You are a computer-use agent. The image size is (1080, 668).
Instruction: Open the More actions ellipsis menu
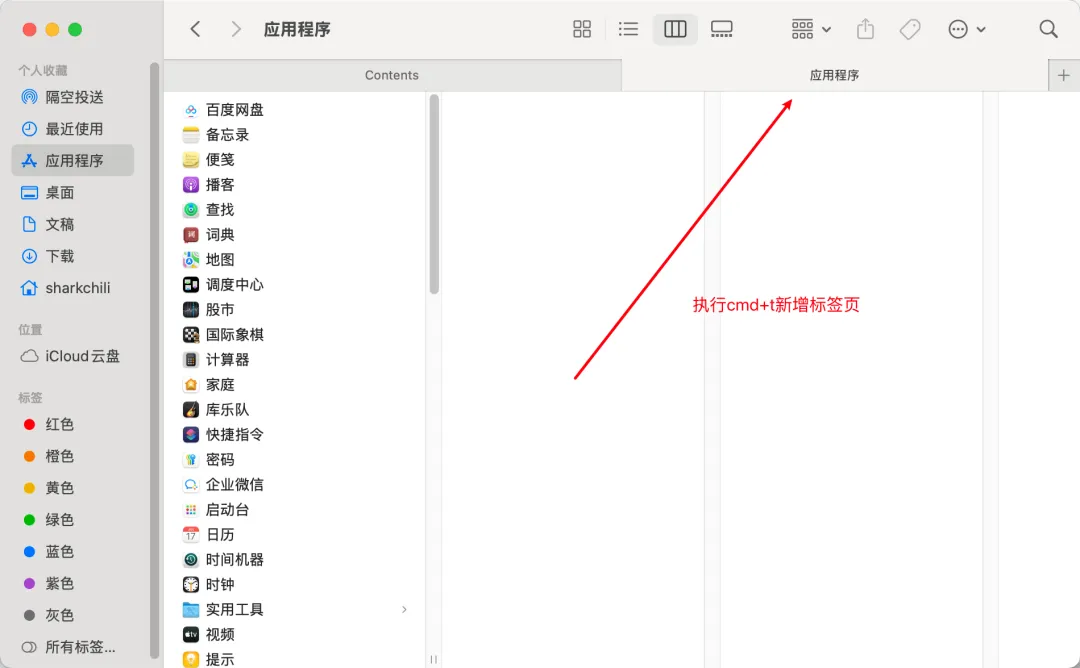(966, 29)
